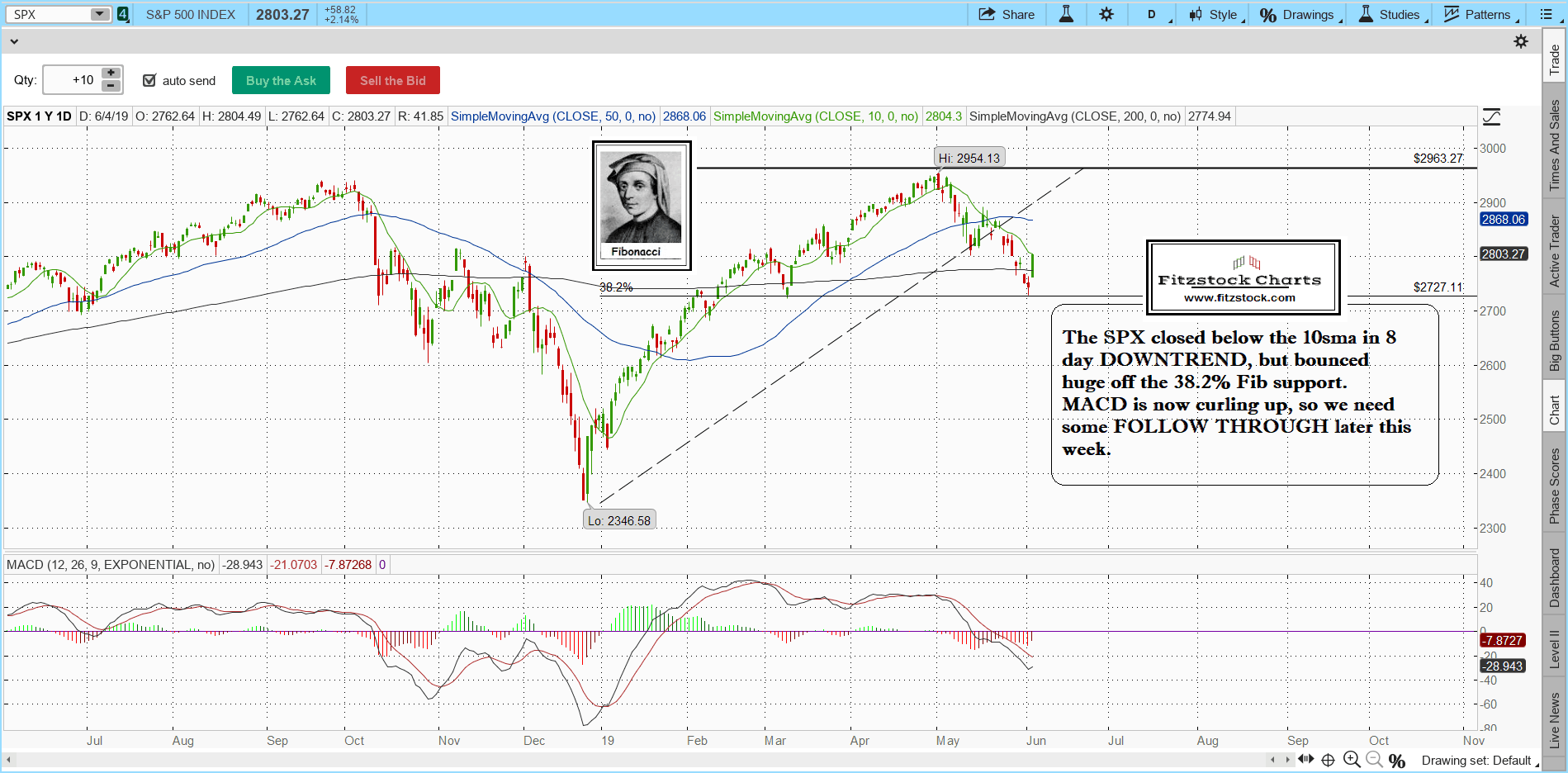Open the Edit Studies flask icon
Viewport: 1568px width, 773px height.
coord(1066,14)
